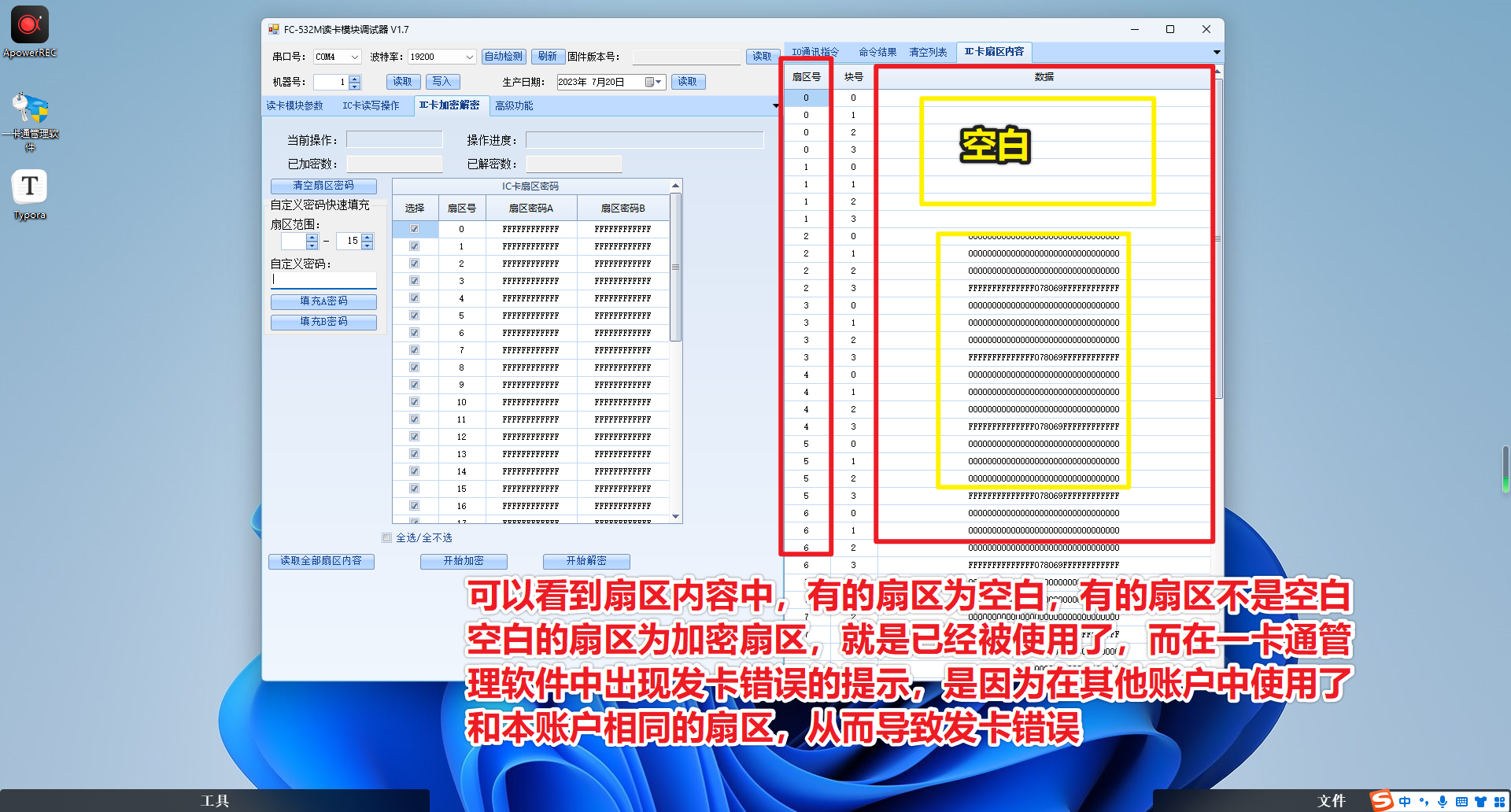Click the password table vertical scrollbar thumb
The width and height of the screenshot is (1511, 812).
(675, 267)
